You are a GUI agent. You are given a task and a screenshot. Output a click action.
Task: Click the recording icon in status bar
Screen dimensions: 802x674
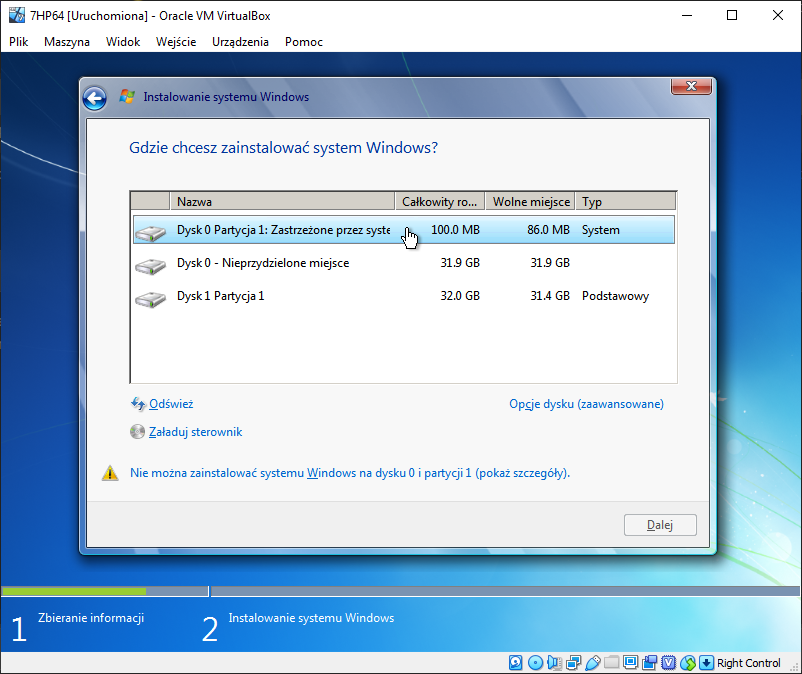pyautogui.click(x=650, y=663)
